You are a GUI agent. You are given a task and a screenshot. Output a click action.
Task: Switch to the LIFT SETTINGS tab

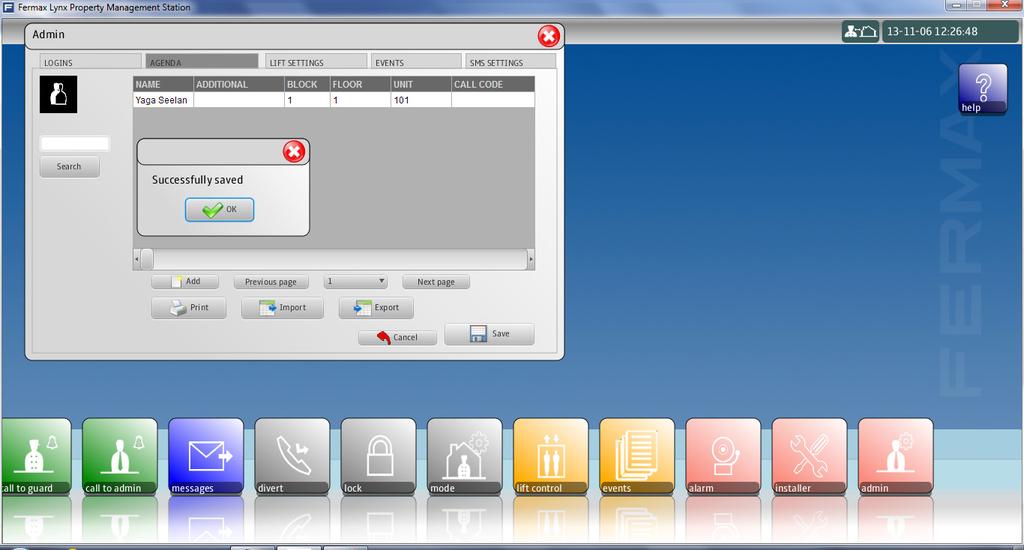[x=316, y=62]
